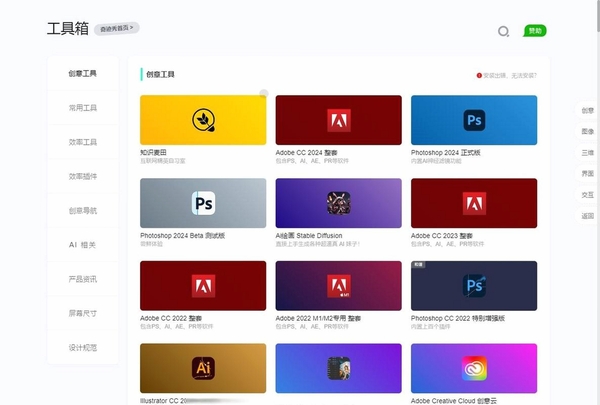Viewport: 600px width, 405px height.
Task: Click the Adobe logo on CC 2023 card
Action: click(x=474, y=203)
